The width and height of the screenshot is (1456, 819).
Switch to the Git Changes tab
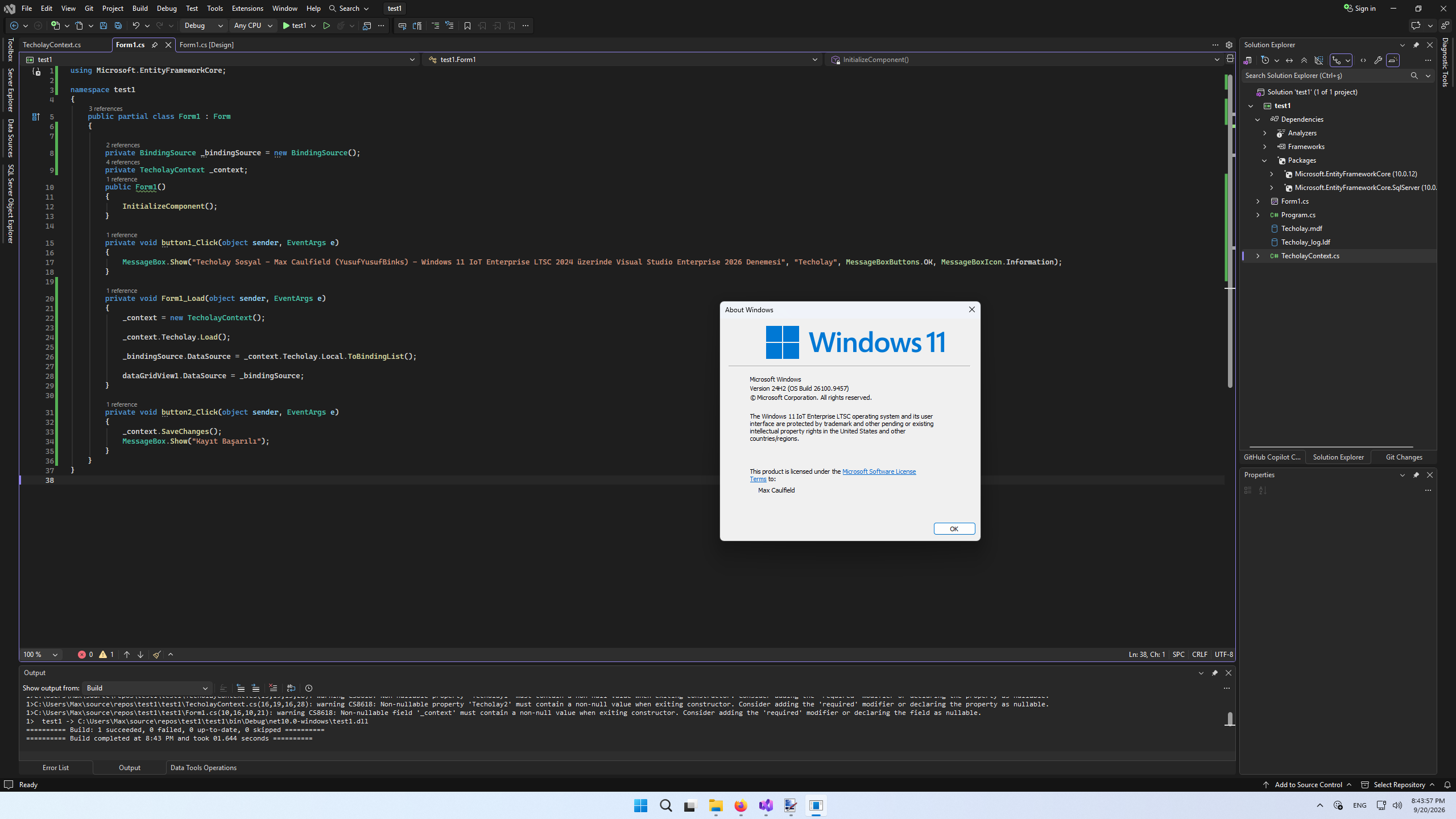point(1404,457)
